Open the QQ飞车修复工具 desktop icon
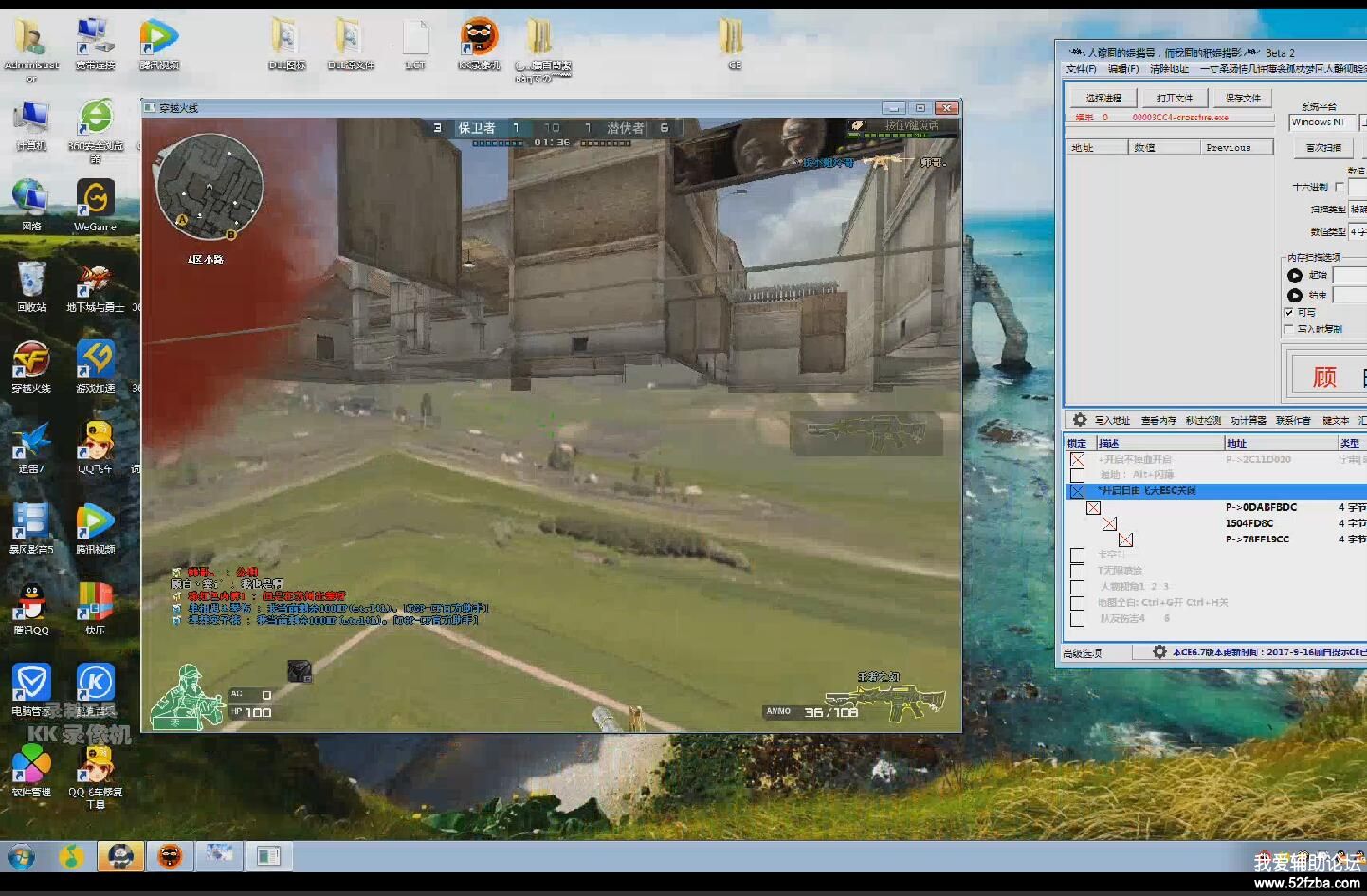1367x896 pixels. click(95, 776)
